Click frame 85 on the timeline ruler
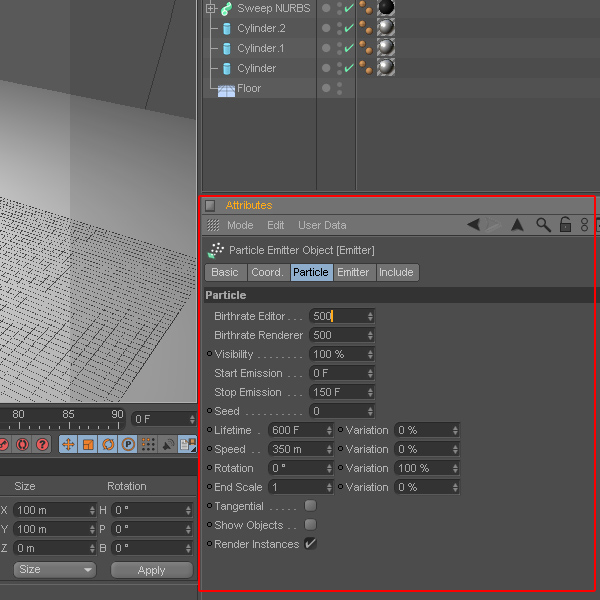 coord(68,414)
